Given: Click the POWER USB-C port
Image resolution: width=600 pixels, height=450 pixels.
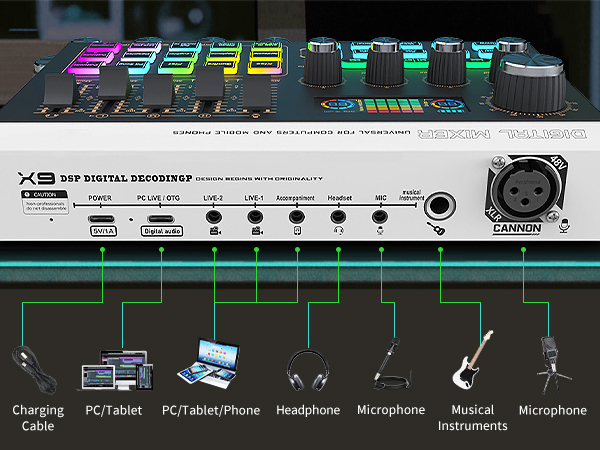Looking at the screenshot, I should 101,219.
